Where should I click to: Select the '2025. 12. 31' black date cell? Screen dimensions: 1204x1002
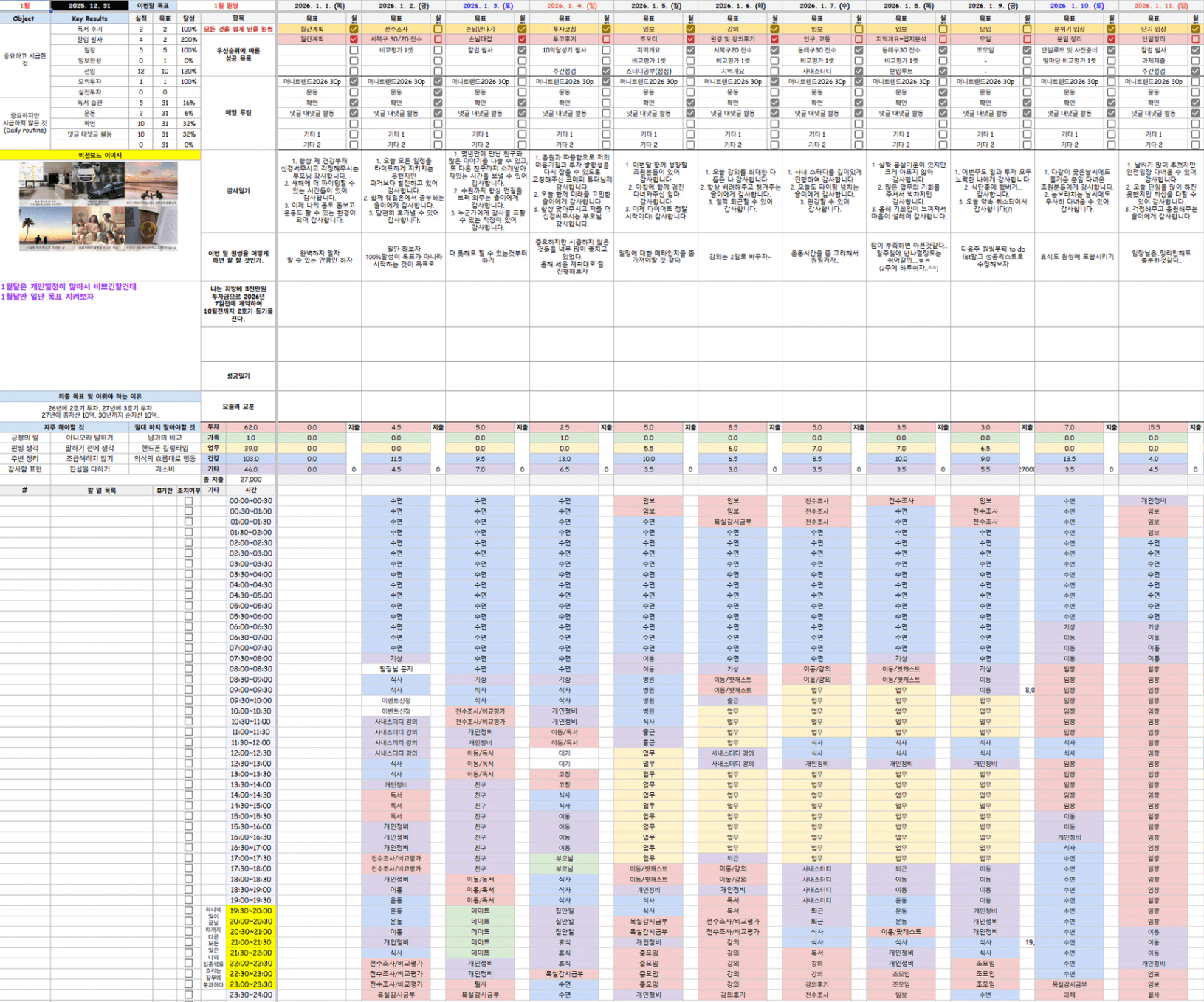[x=89, y=6]
